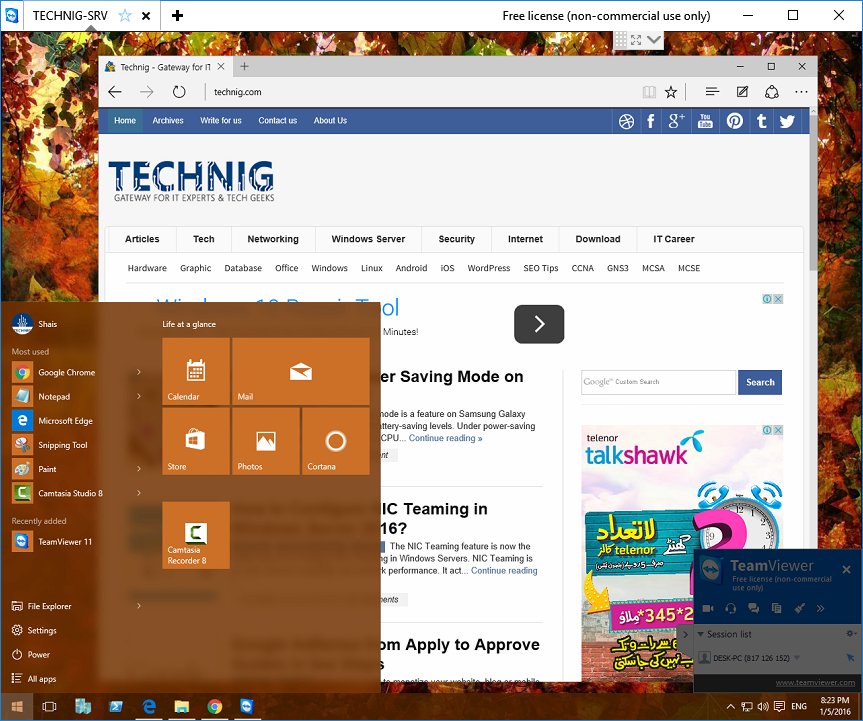
Task: Open the Session list settings gear
Action: pos(851,634)
